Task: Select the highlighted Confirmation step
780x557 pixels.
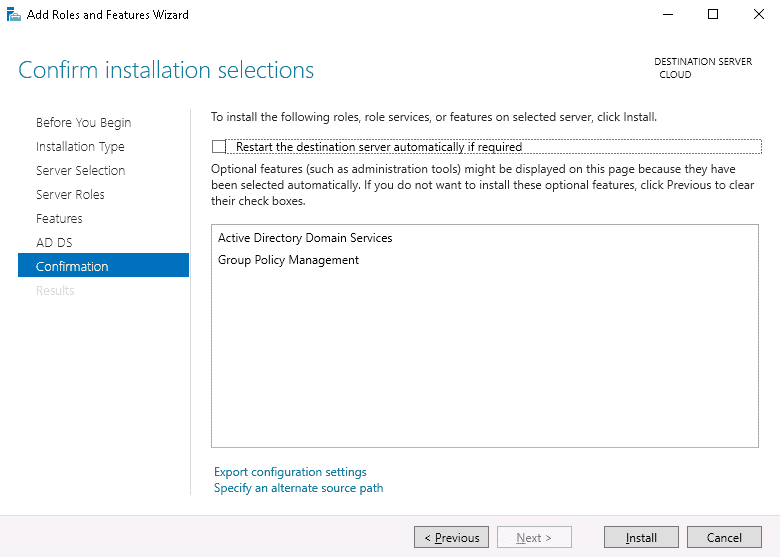Action: pyautogui.click(x=103, y=265)
